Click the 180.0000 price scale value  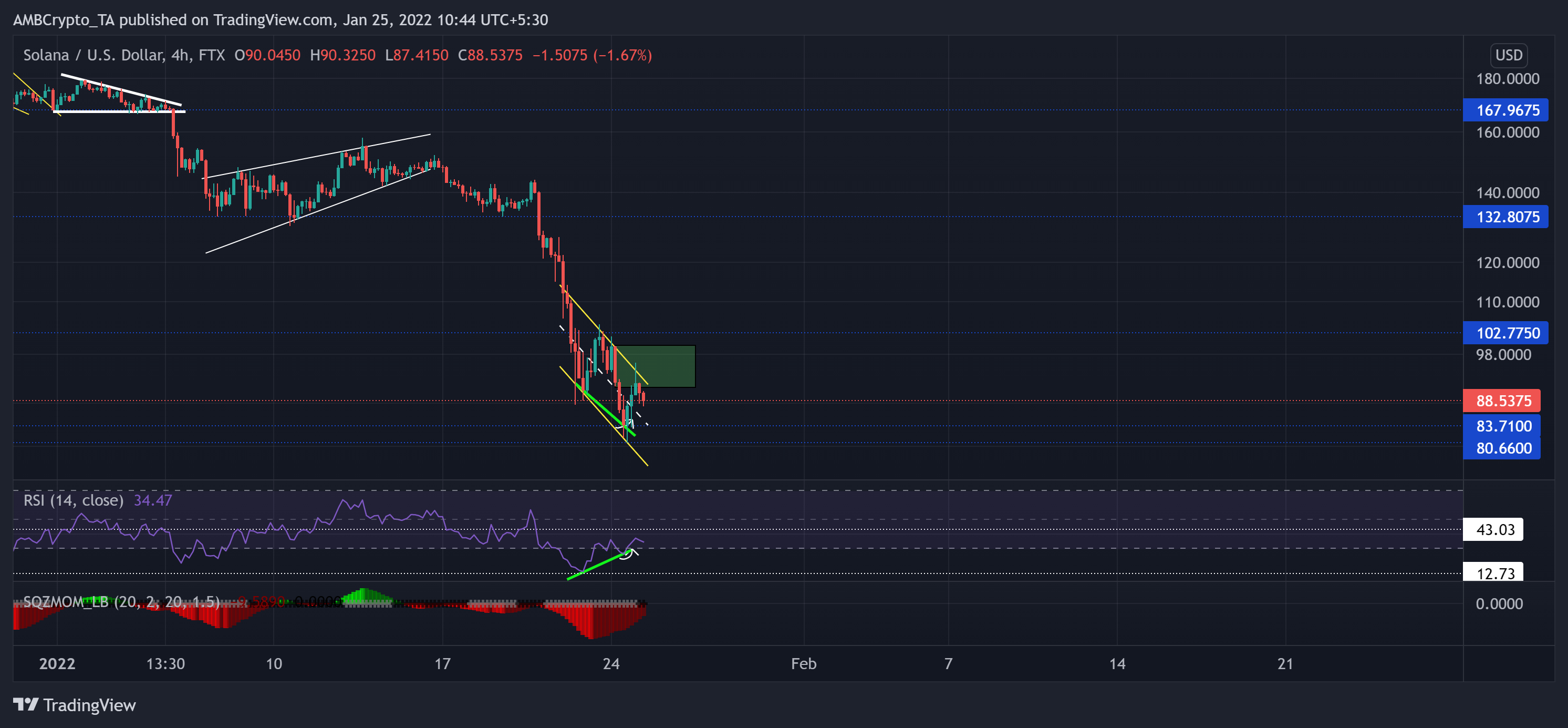coord(1507,79)
